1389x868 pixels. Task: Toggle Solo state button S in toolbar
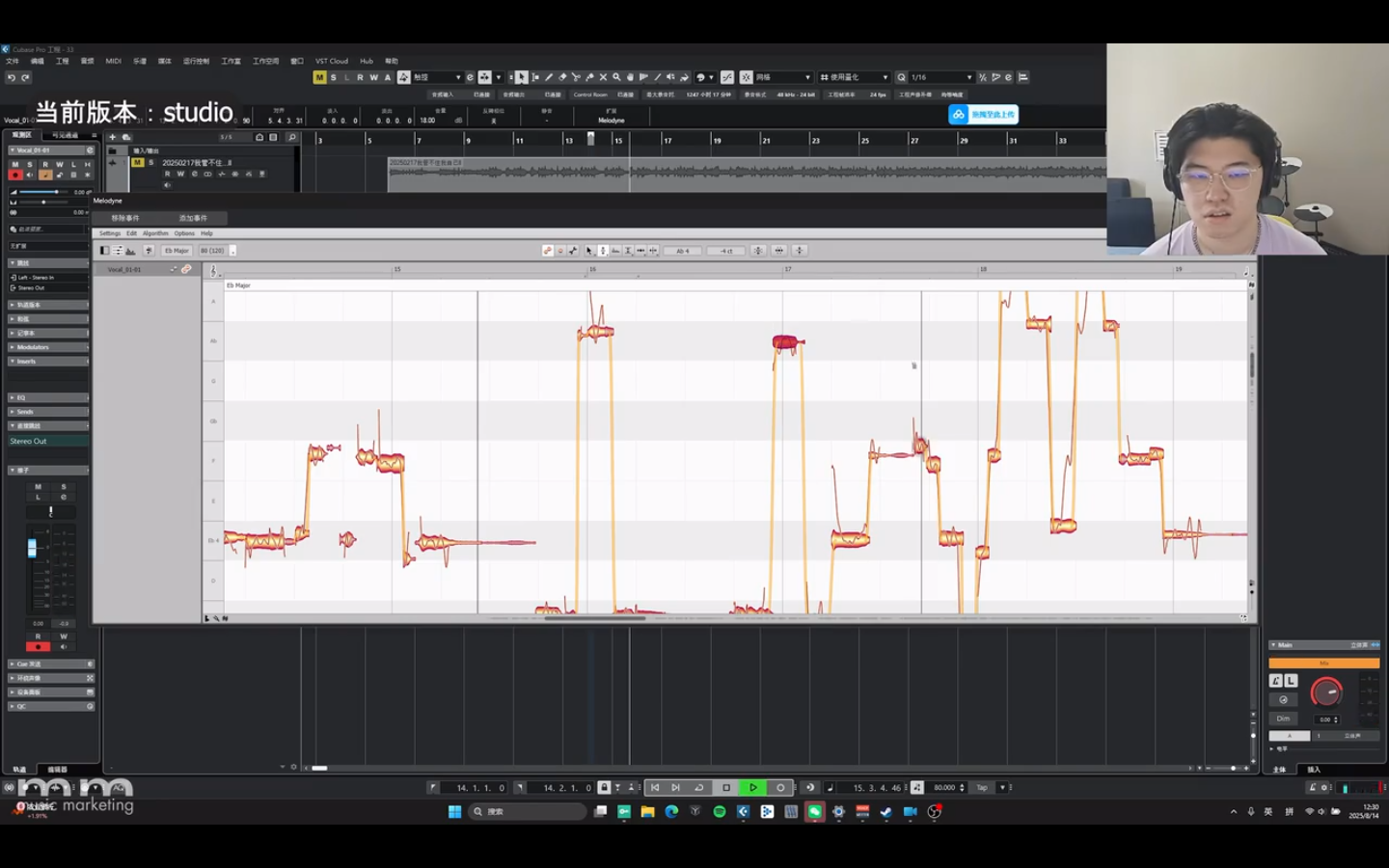[x=334, y=77]
